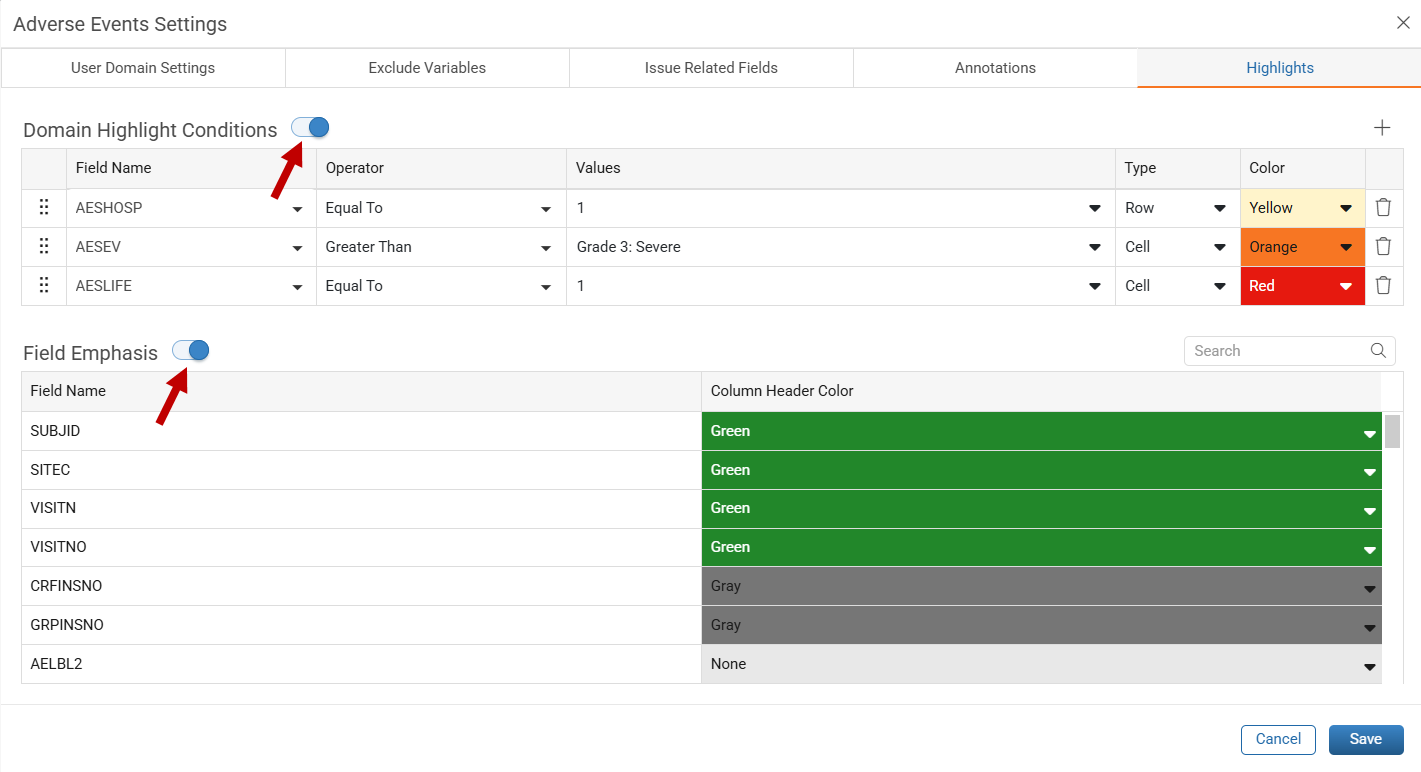The image size is (1421, 772).
Task: Click the CRFINSNO field name cell
Action: pyautogui.click(x=361, y=586)
